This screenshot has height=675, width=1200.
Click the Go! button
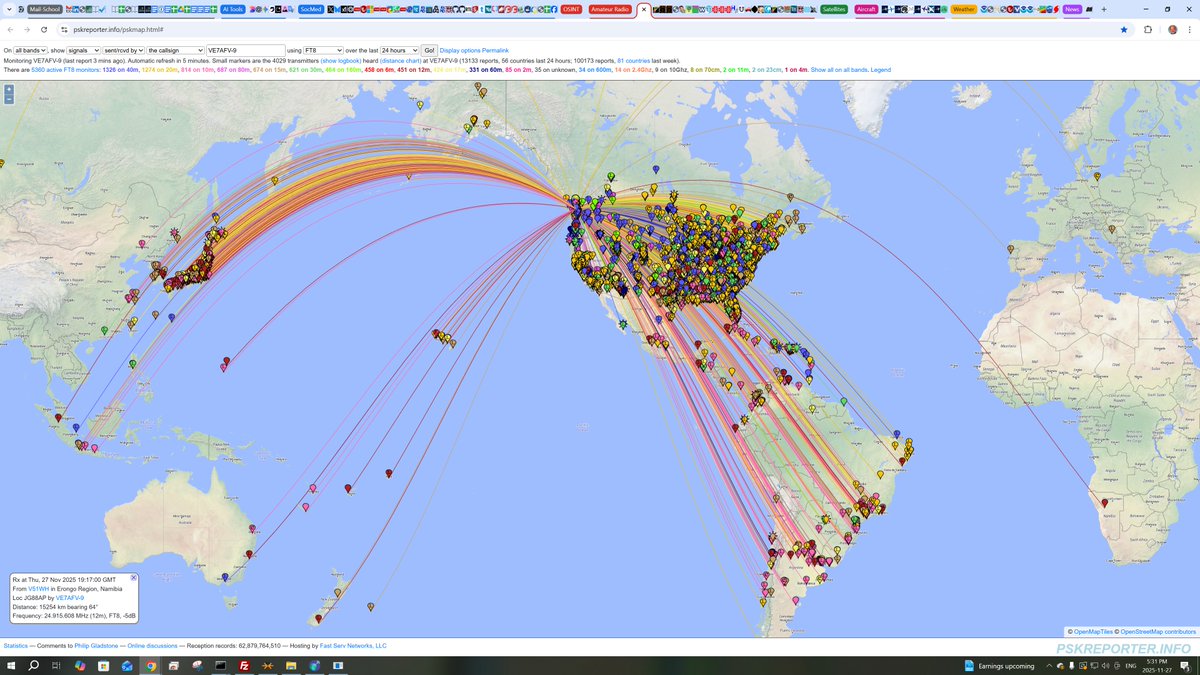point(429,50)
